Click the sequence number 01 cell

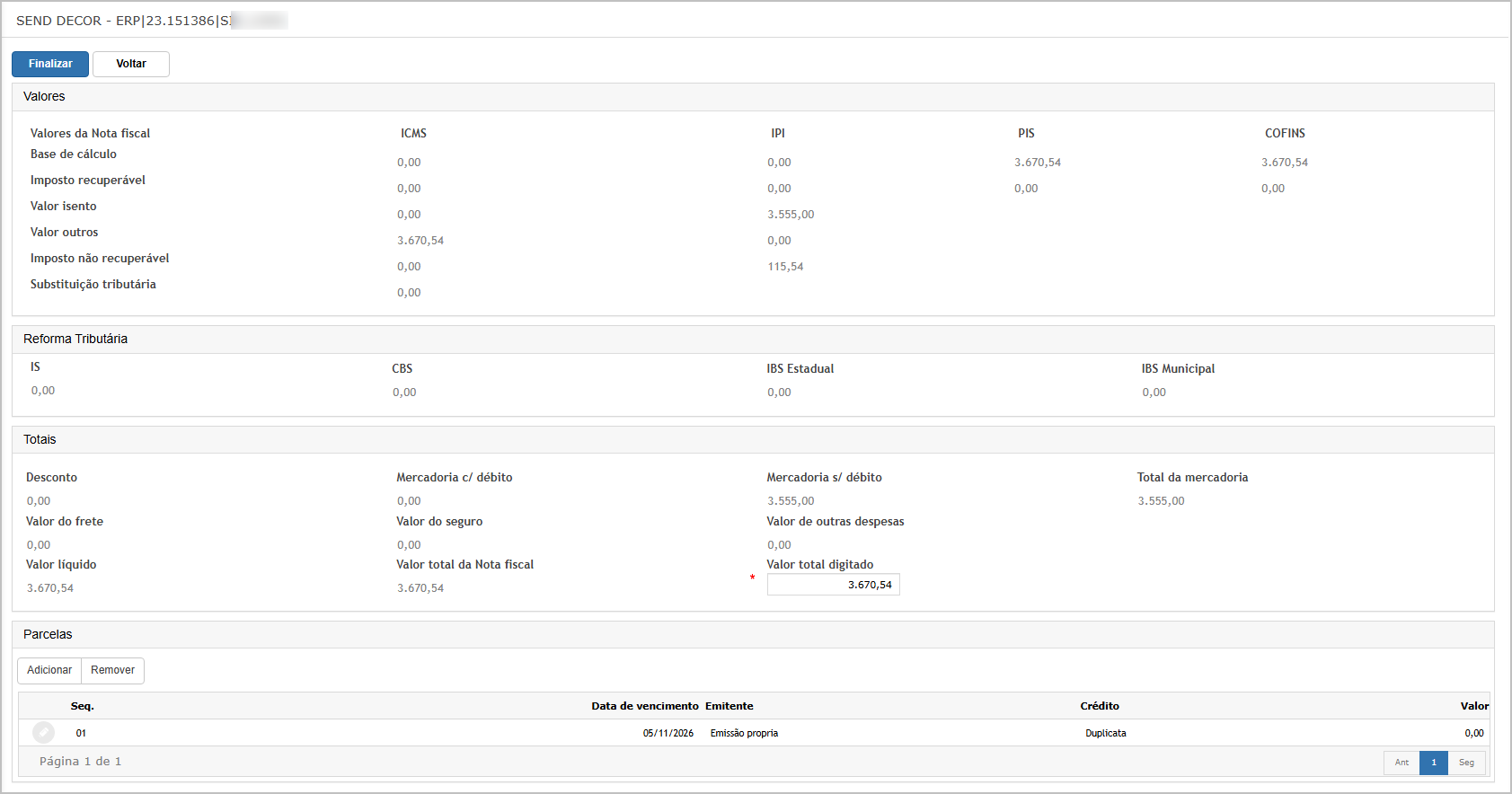click(81, 734)
